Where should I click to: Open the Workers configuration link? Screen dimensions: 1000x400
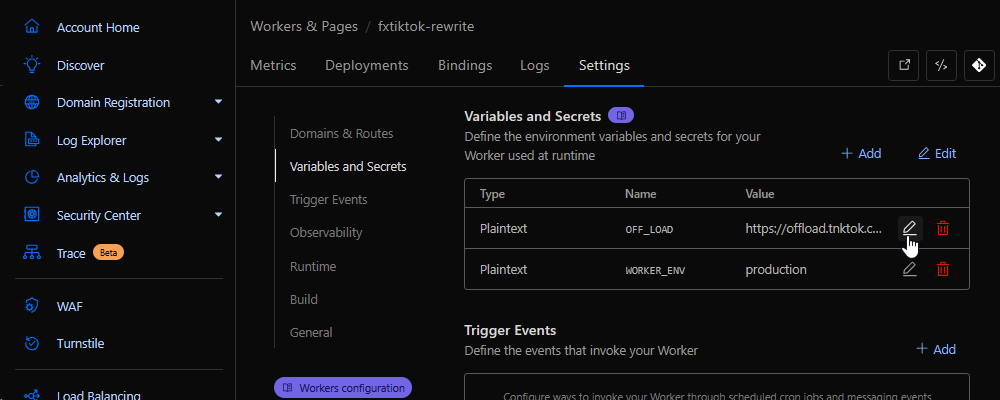click(x=343, y=388)
